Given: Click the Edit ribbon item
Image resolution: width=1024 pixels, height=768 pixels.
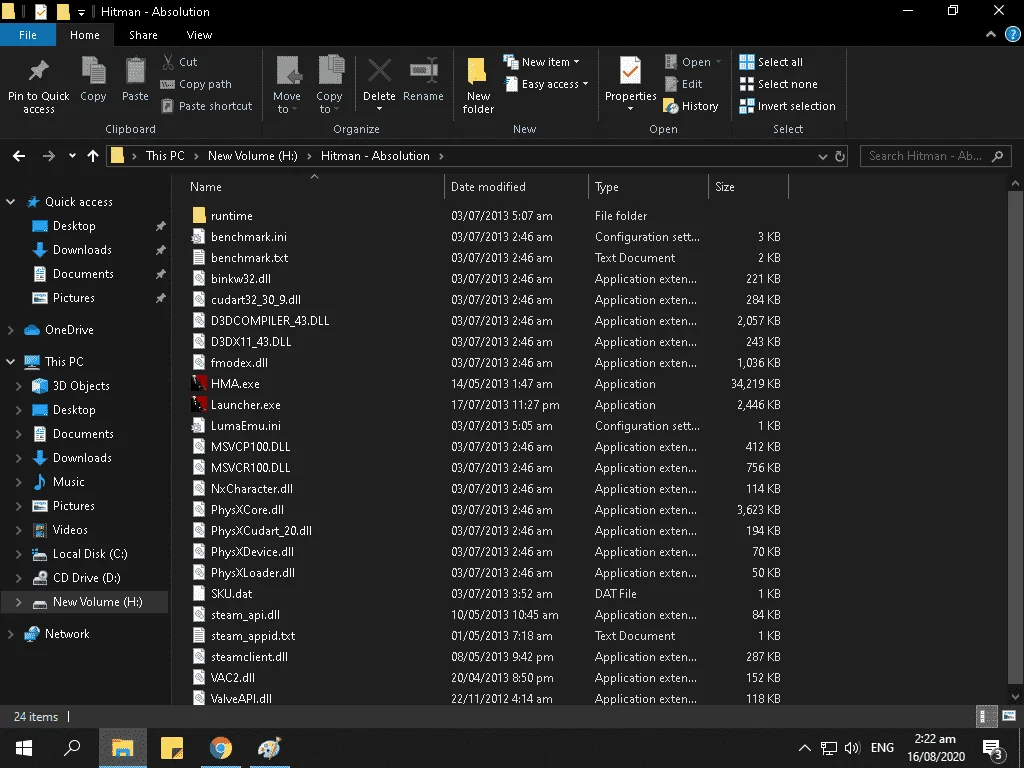Looking at the screenshot, I should (x=684, y=84).
